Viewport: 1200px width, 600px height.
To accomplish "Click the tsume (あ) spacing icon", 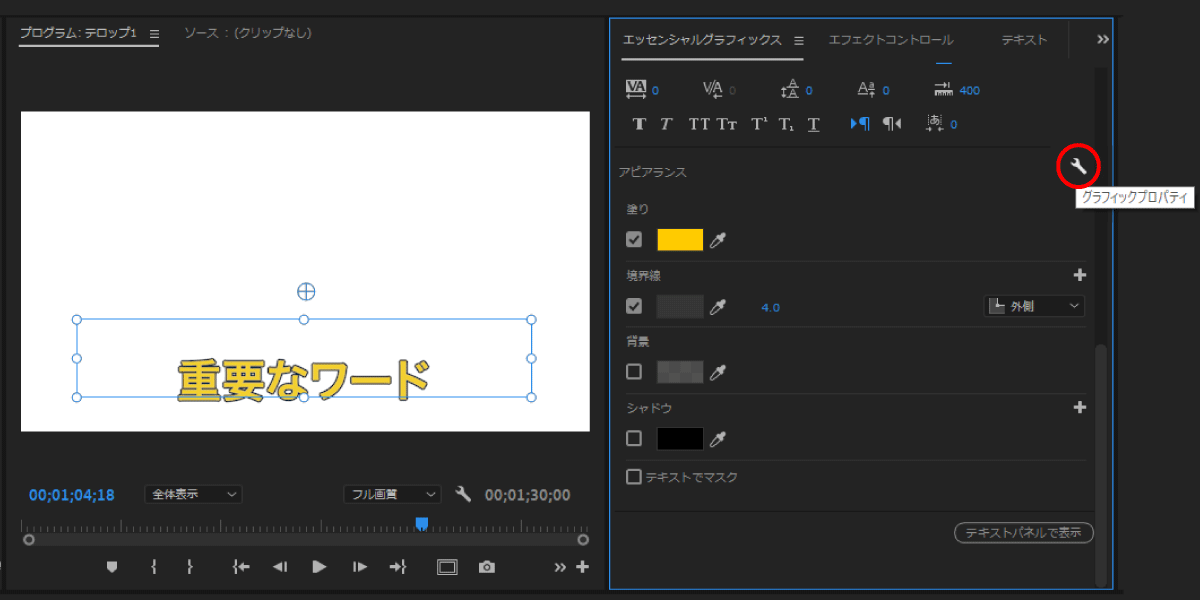I will [935, 124].
